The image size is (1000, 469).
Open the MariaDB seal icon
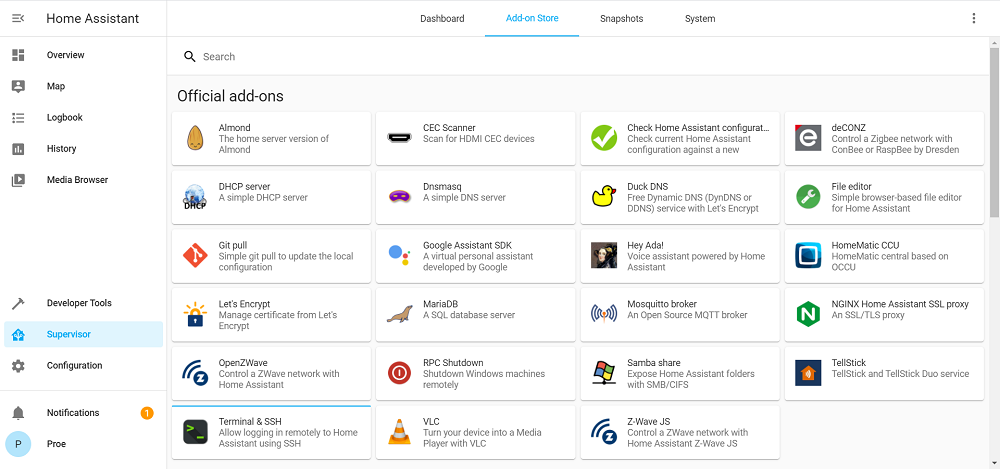pos(399,315)
